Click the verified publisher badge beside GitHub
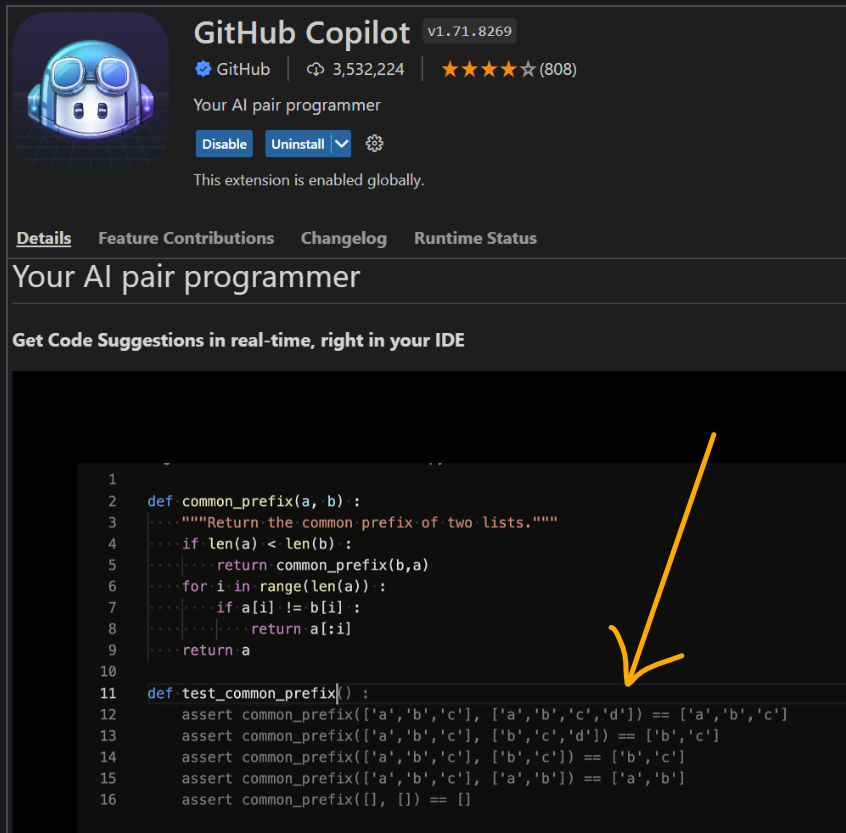This screenshot has width=846, height=833. click(x=203, y=69)
